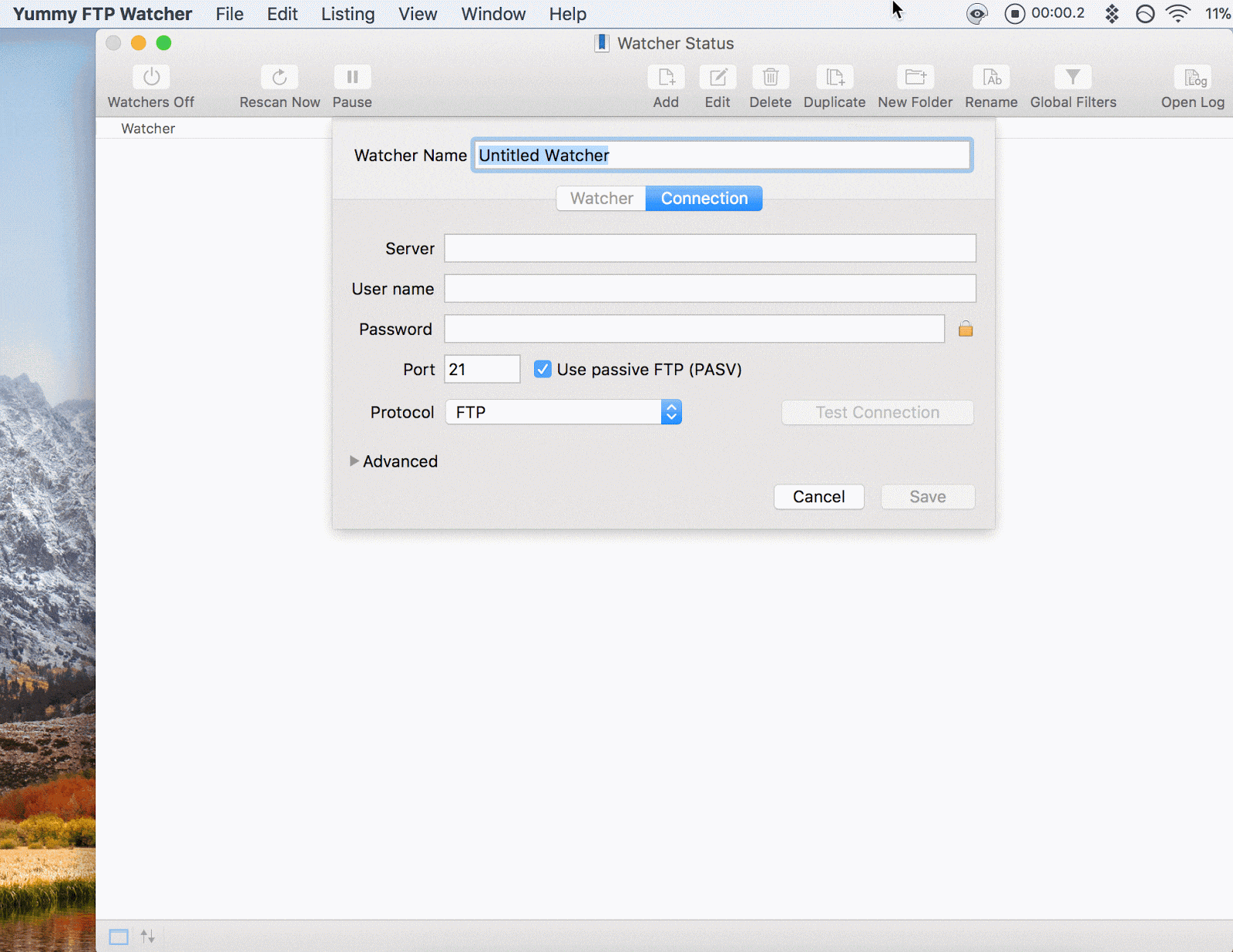This screenshot has width=1233, height=952.
Task: Open the Window menu
Action: click(x=493, y=14)
